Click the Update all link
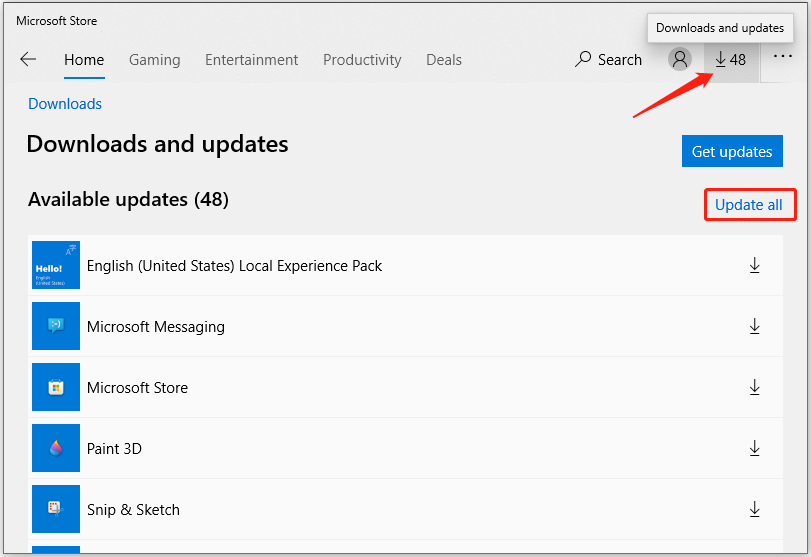Viewport: 811px width, 557px height. (x=749, y=205)
